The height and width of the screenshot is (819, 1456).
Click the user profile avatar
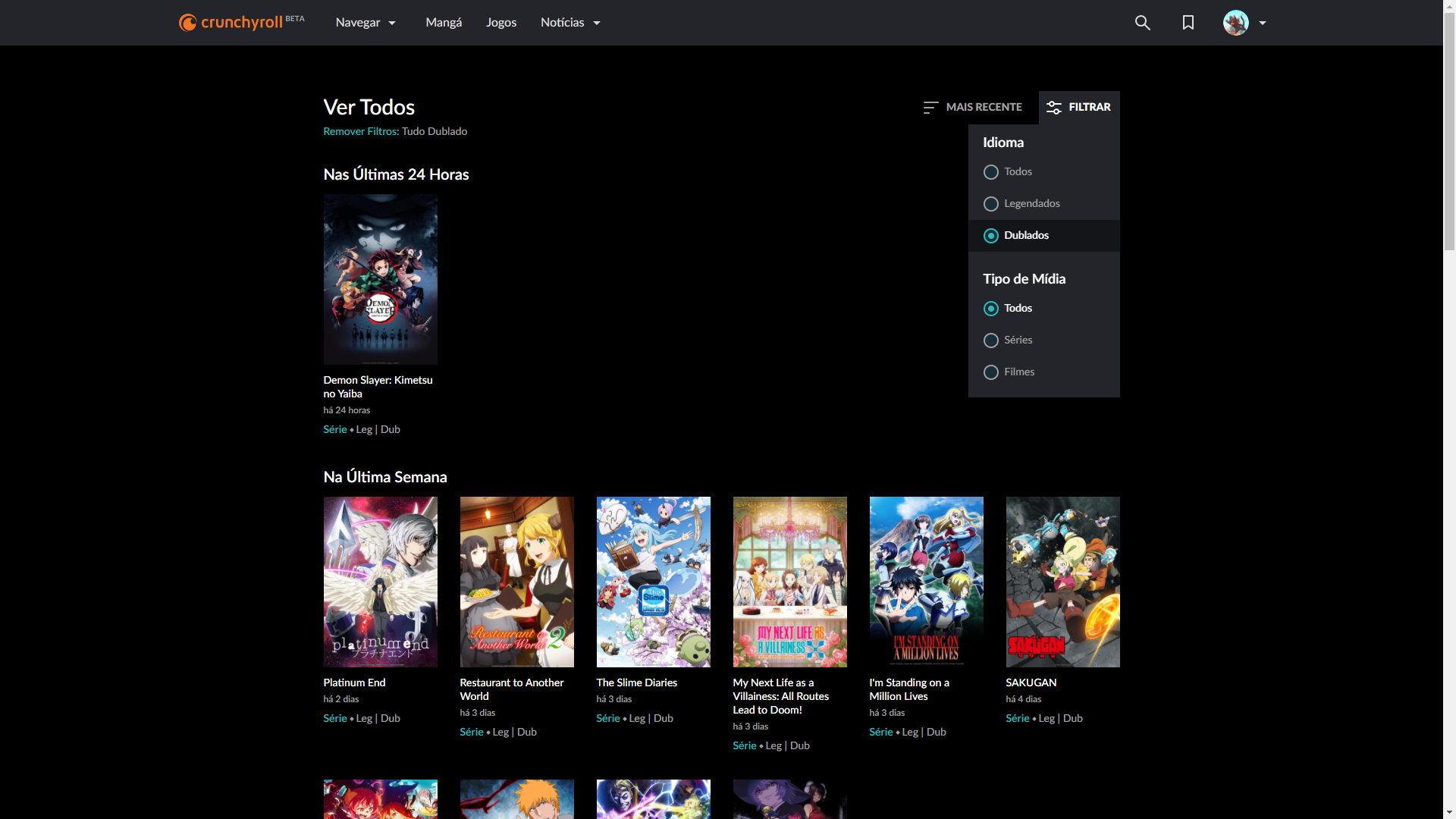pos(1235,23)
